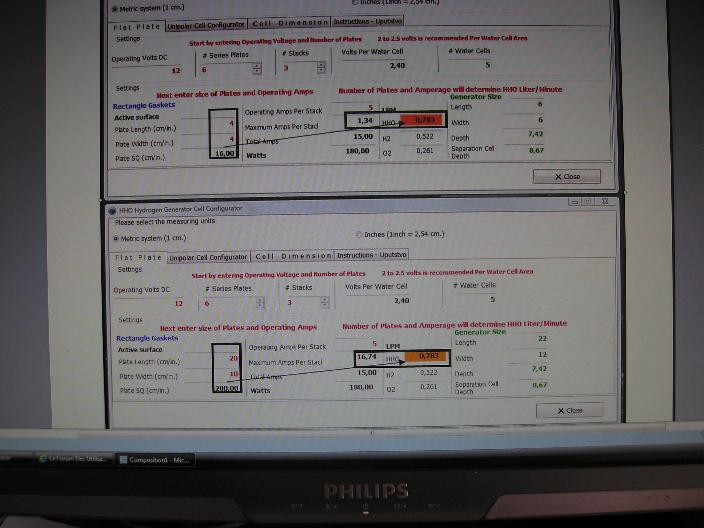Click the HHO Configurator title bar app icon
Screen dimensions: 704x528
click(112, 208)
